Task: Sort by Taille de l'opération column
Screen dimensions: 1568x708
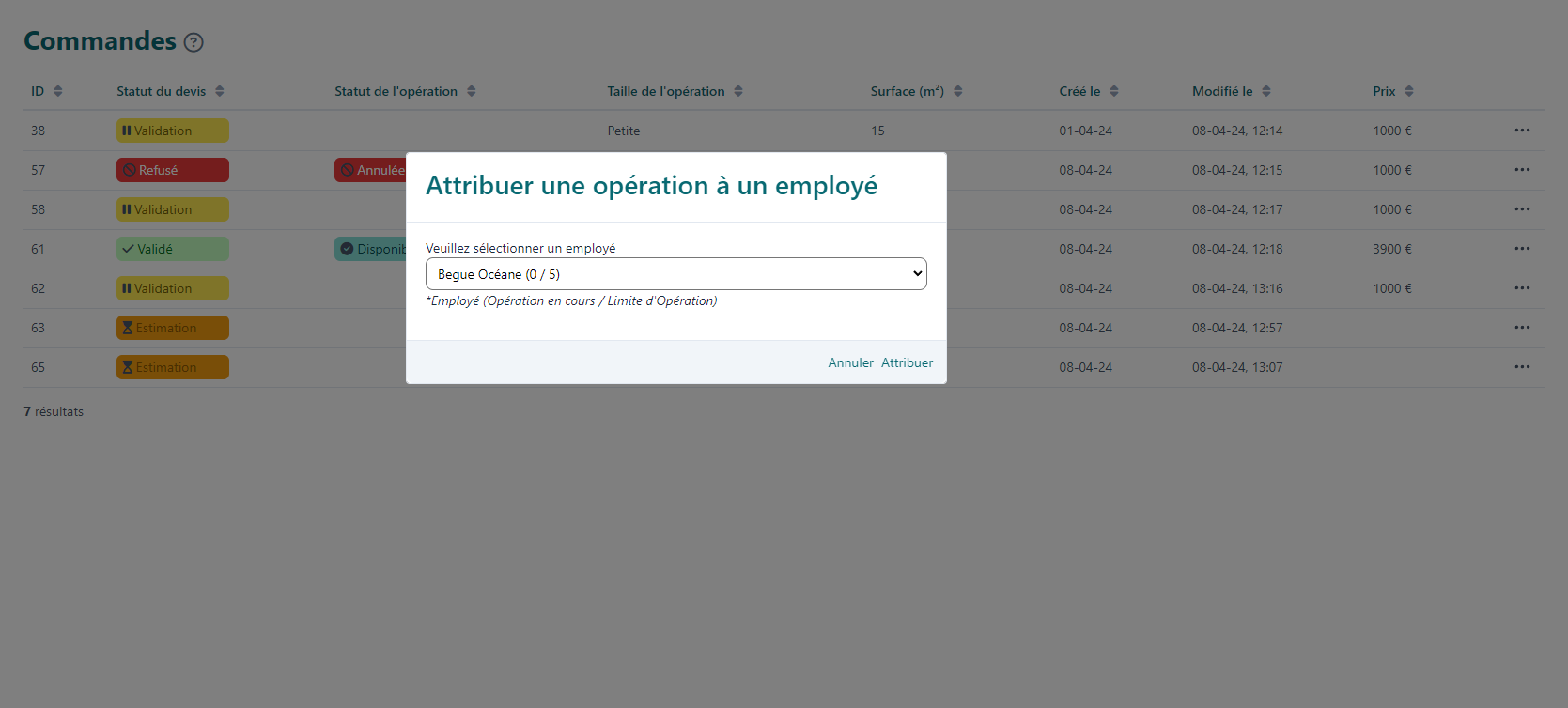Action: point(738,91)
